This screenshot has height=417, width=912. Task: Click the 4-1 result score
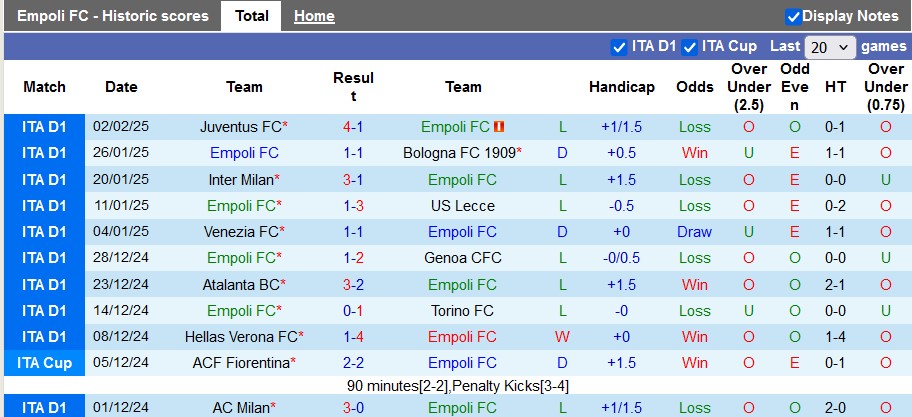pos(353,127)
